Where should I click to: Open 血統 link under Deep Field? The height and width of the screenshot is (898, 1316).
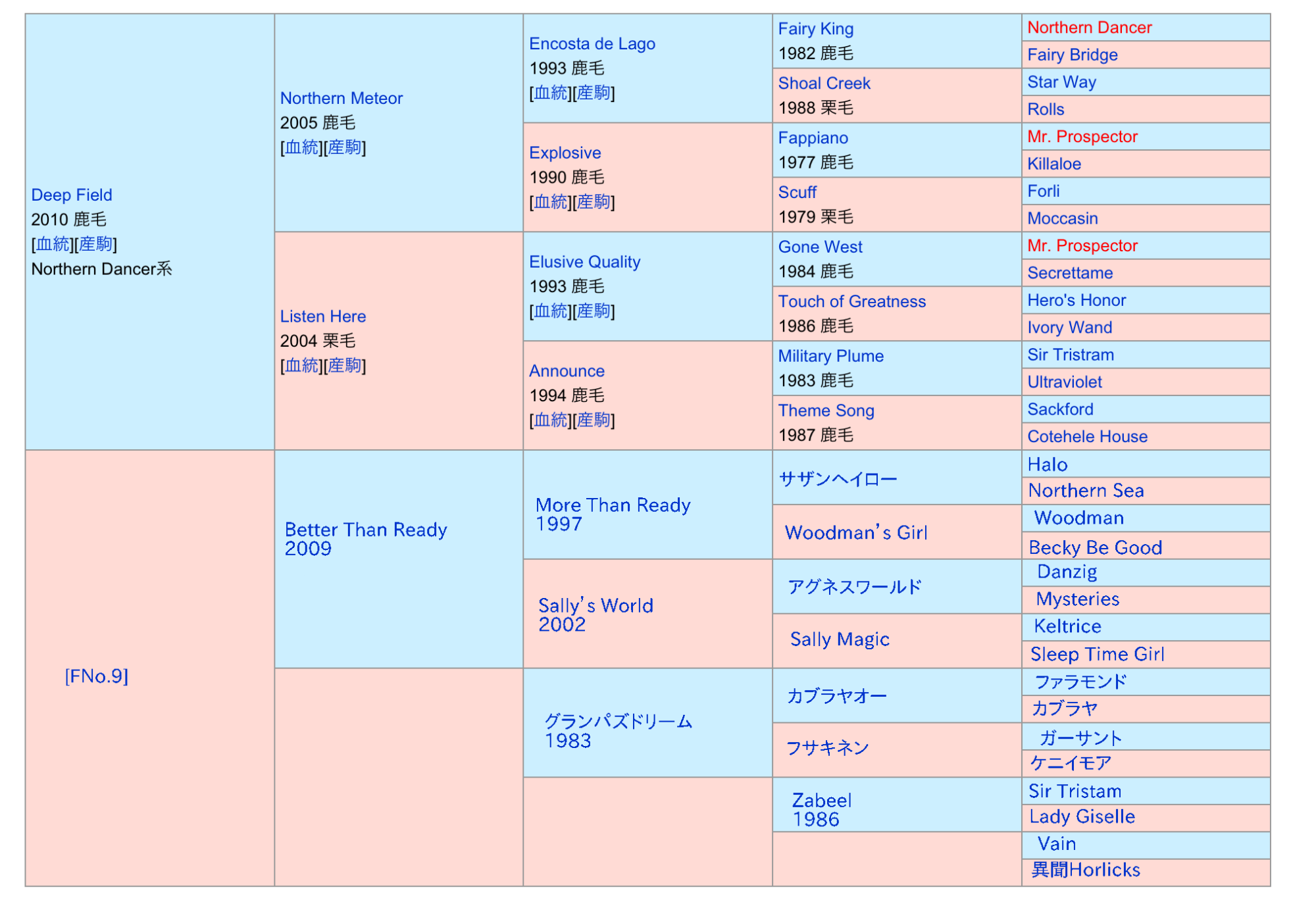click(53, 244)
